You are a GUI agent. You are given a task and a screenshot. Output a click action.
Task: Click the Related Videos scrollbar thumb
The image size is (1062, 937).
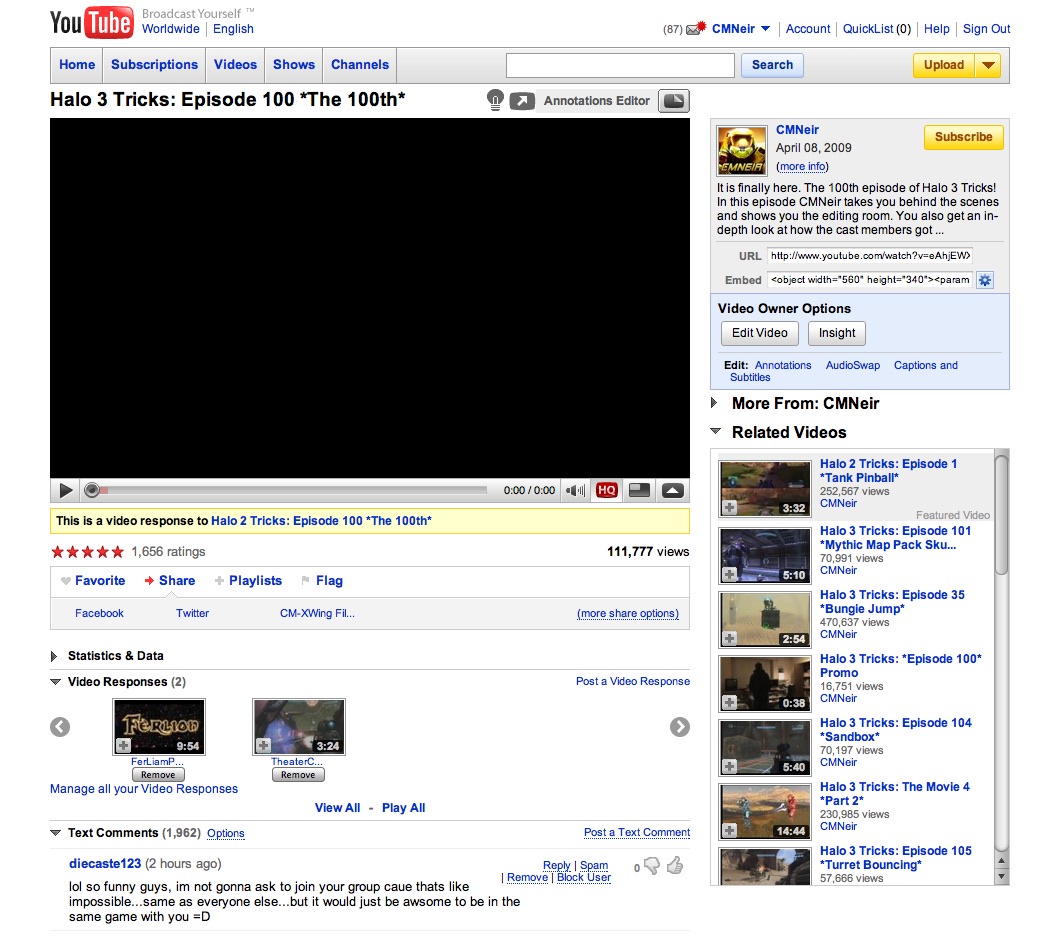[x=1001, y=515]
